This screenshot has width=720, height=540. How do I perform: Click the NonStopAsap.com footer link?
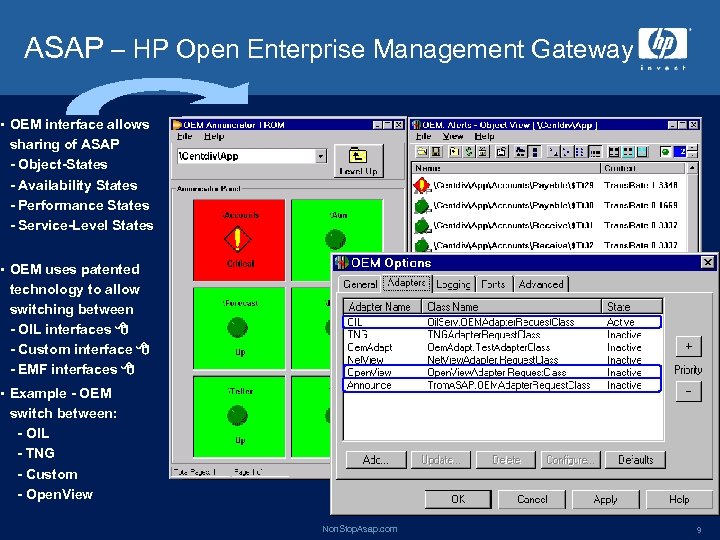pyautogui.click(x=360, y=529)
